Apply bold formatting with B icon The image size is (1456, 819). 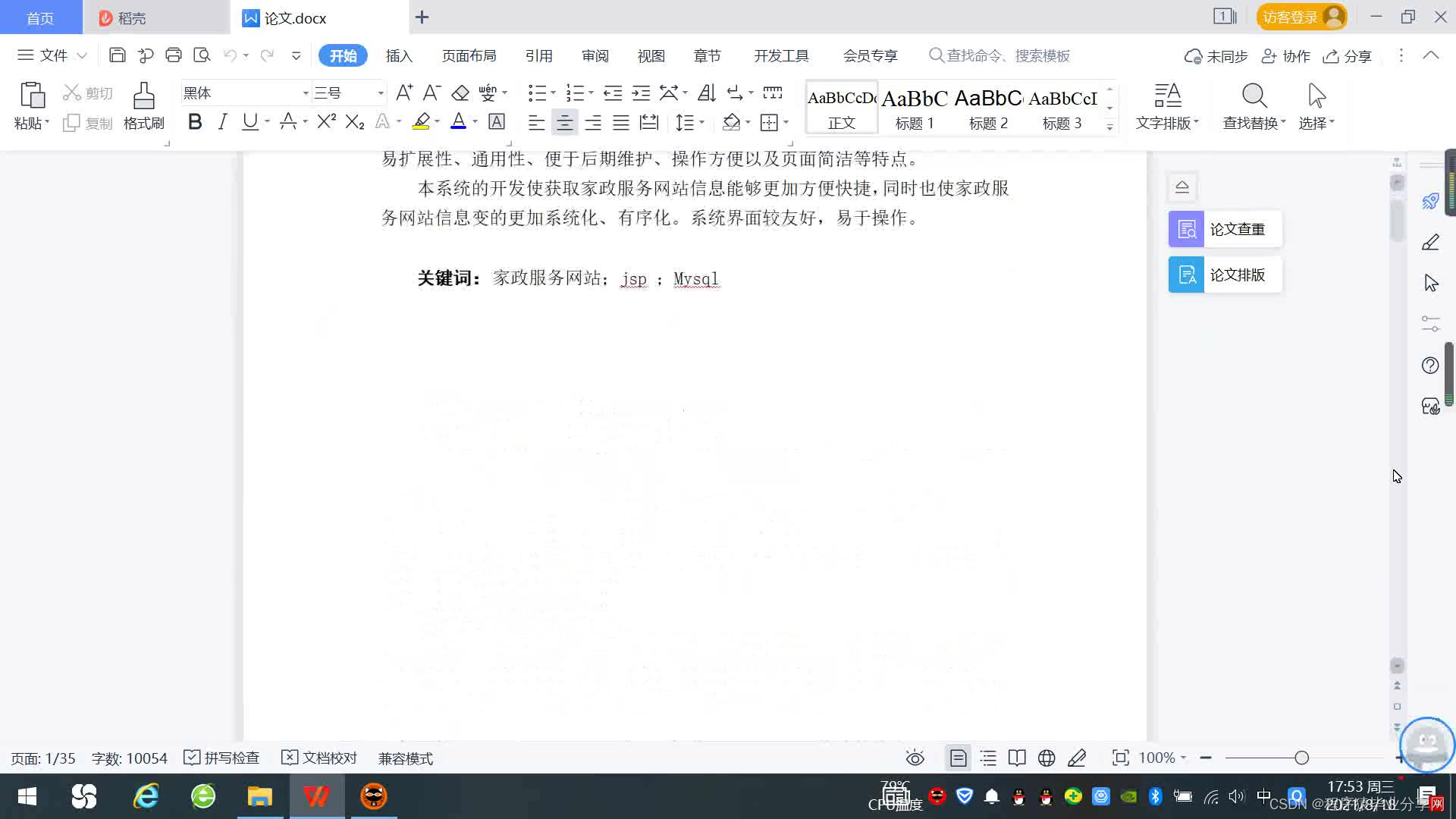[195, 122]
